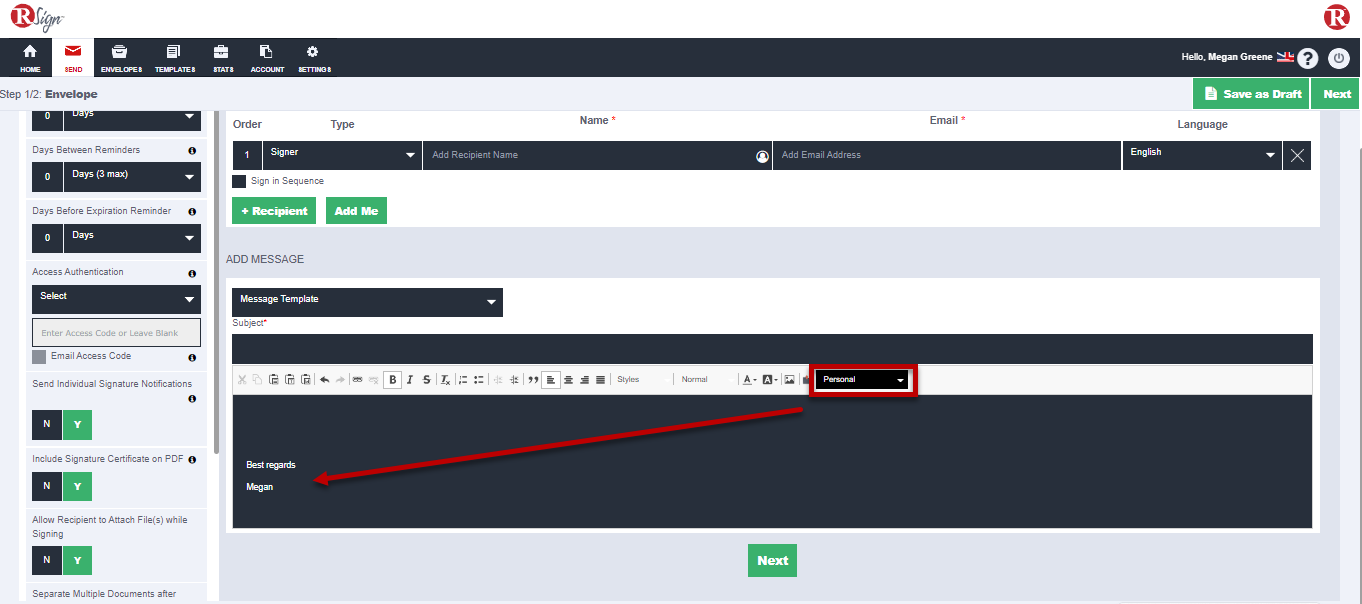Click the Paste as plain text icon
The image size is (1362, 604).
(x=290, y=379)
